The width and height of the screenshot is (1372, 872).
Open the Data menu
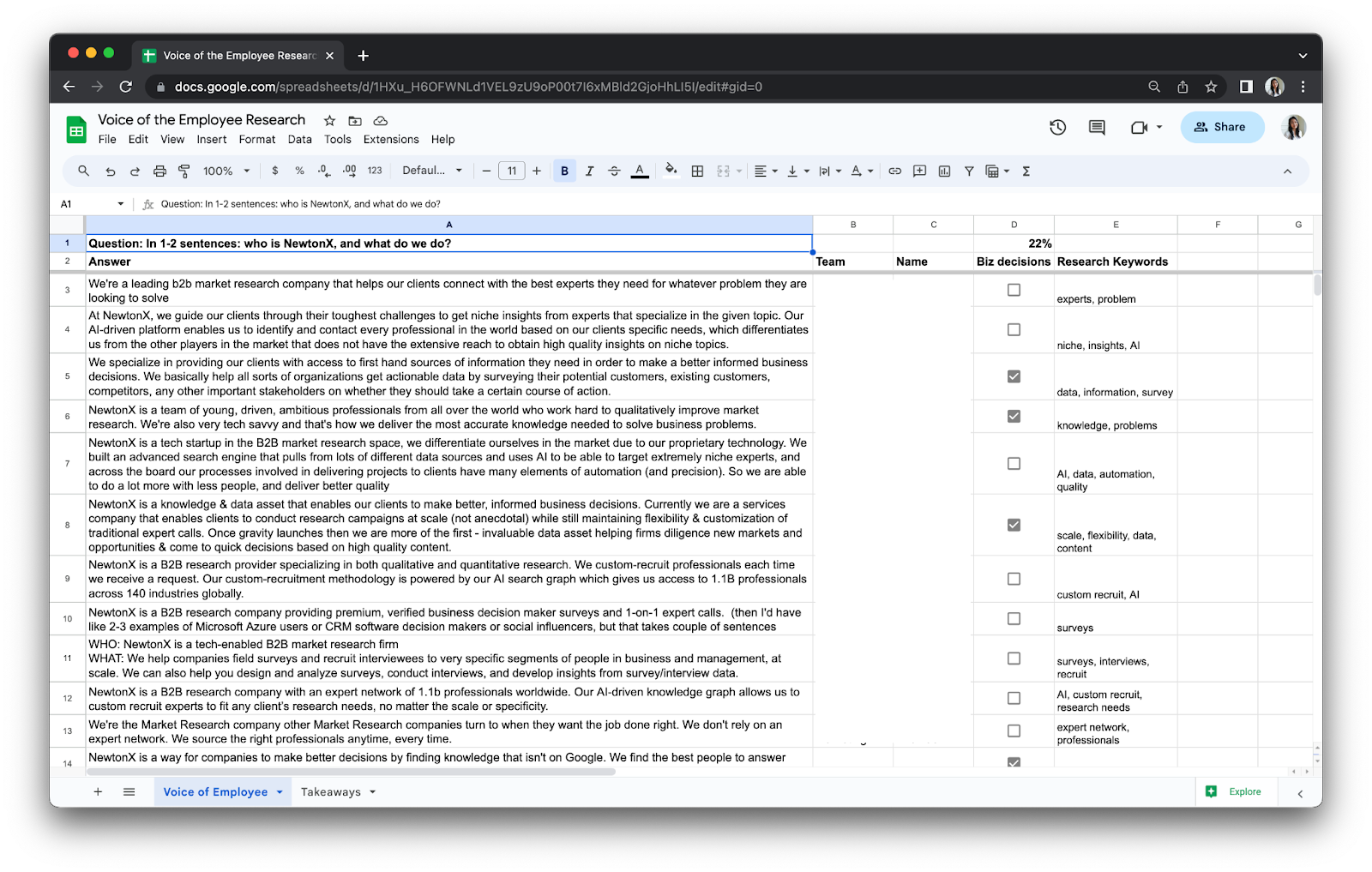(x=300, y=139)
